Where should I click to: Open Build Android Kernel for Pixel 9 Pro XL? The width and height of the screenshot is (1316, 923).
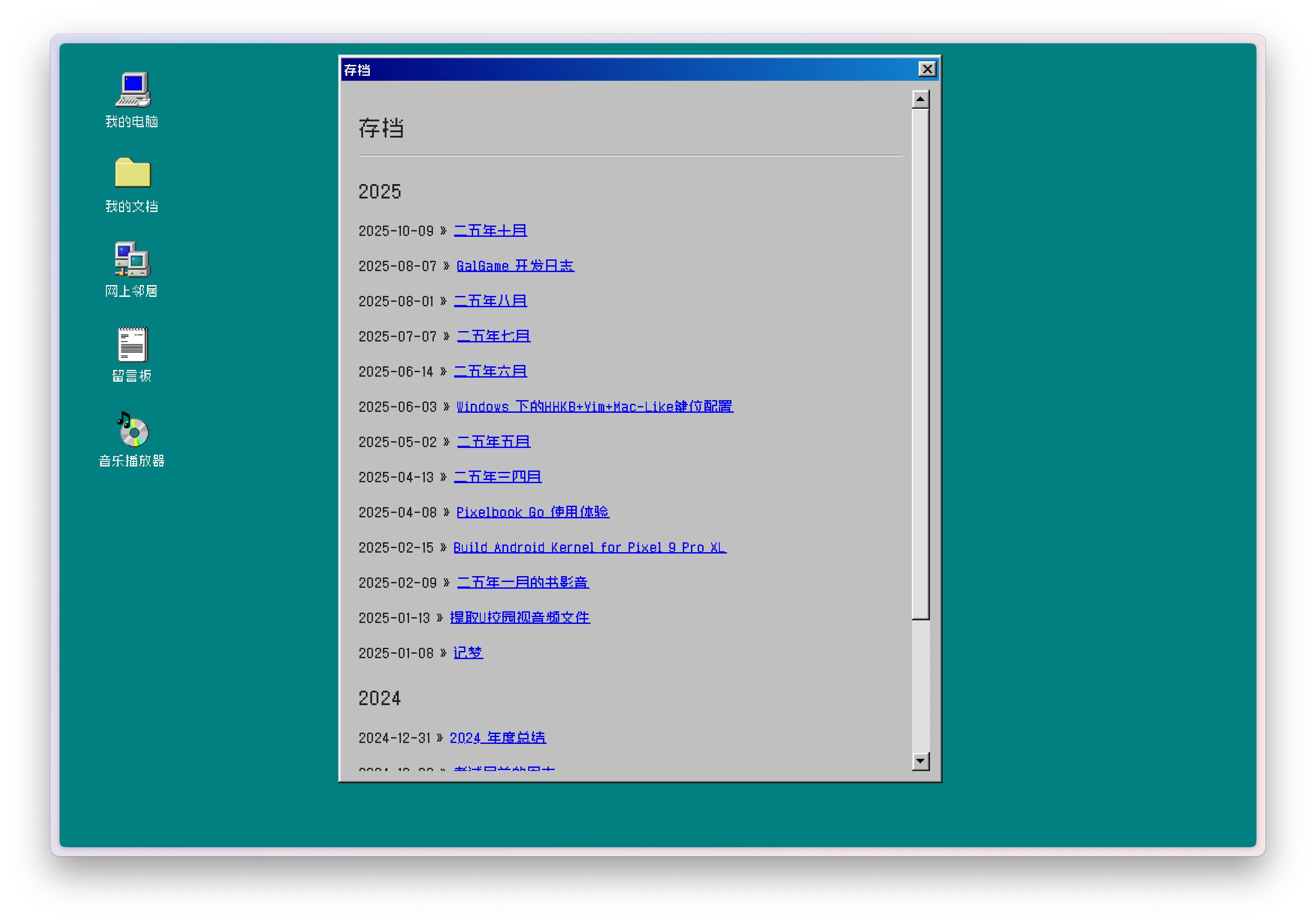click(590, 548)
